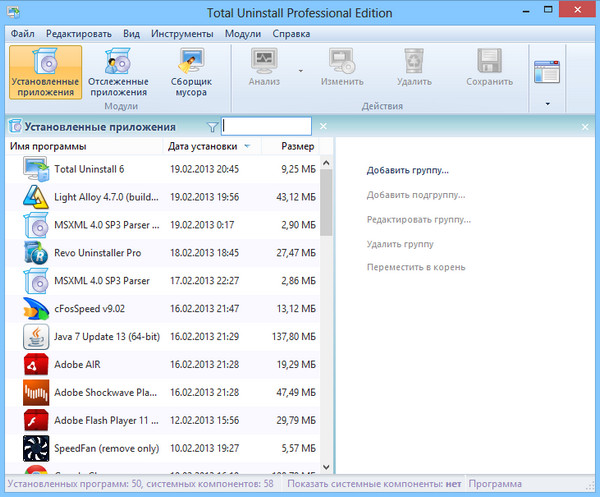Select the MSXML 4.0 SP3 Parser 2,86 МБ icon
The width and height of the screenshot is (600, 497).
pyautogui.click(x=36, y=281)
